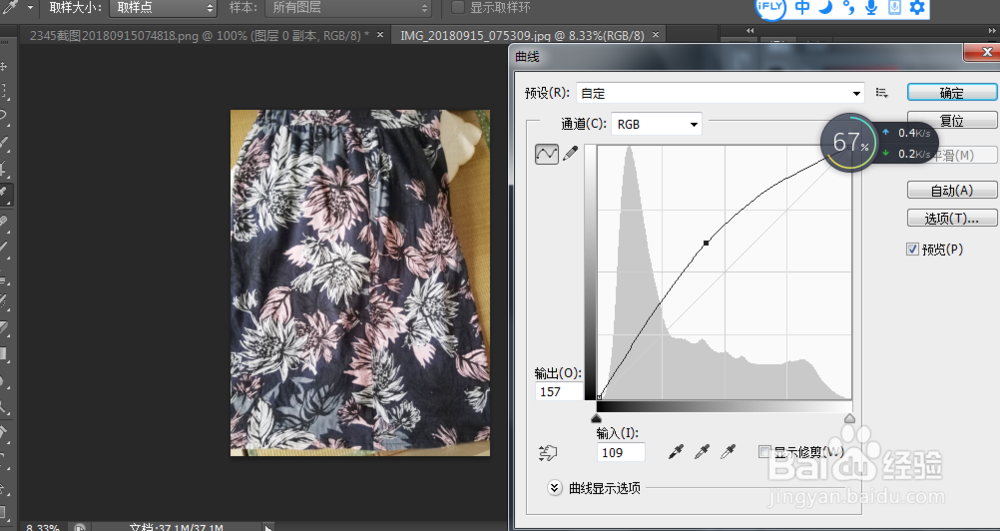Open the 通道(C) RGB channel dropdown
Screen dimensions: 1000x531
point(656,124)
